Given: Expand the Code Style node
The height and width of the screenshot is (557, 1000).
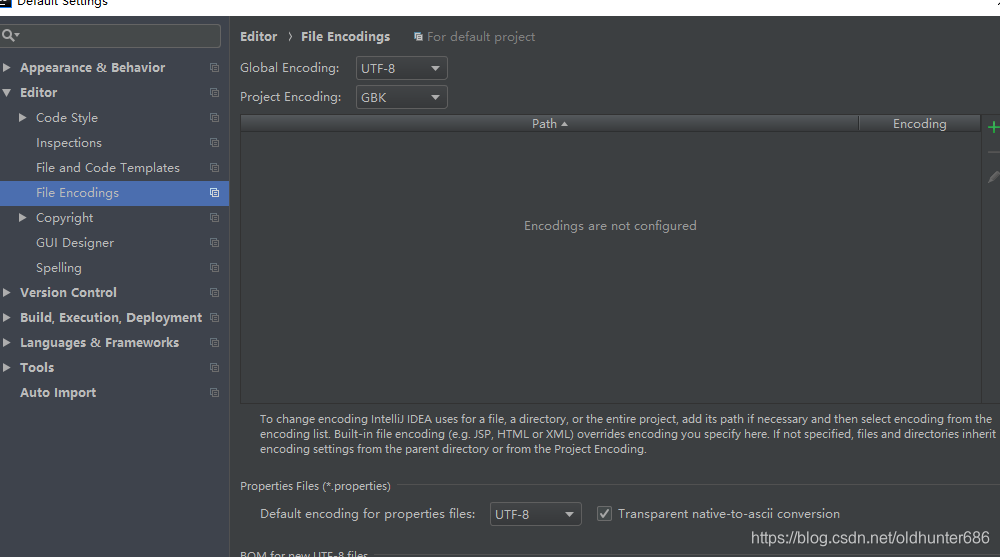Looking at the screenshot, I should [x=22, y=117].
